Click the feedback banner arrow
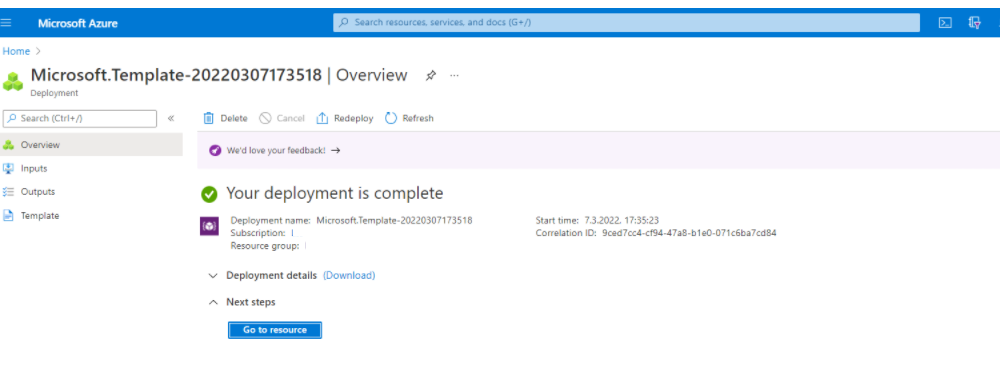 [x=335, y=151]
